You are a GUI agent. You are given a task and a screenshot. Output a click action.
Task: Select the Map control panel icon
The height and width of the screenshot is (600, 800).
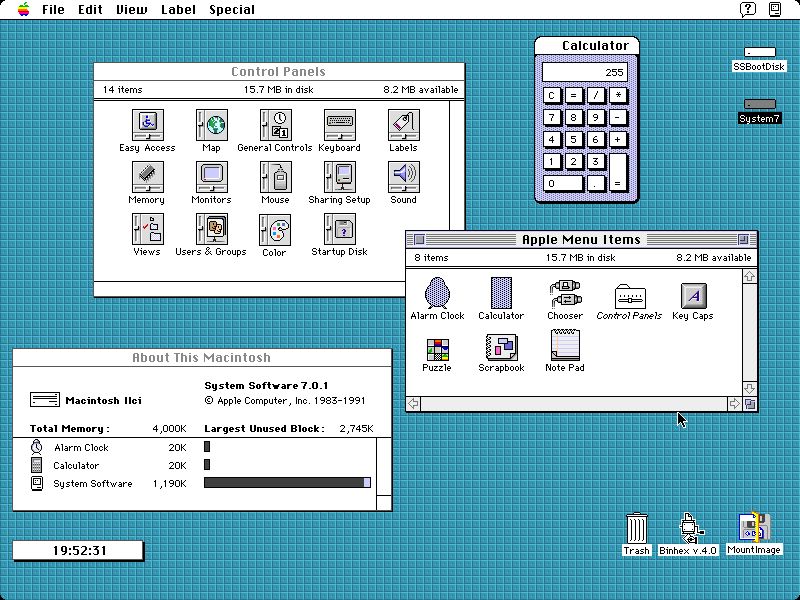211,125
